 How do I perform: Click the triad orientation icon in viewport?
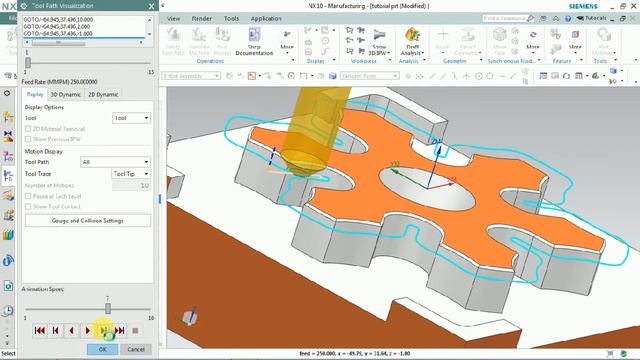[x=190, y=316]
